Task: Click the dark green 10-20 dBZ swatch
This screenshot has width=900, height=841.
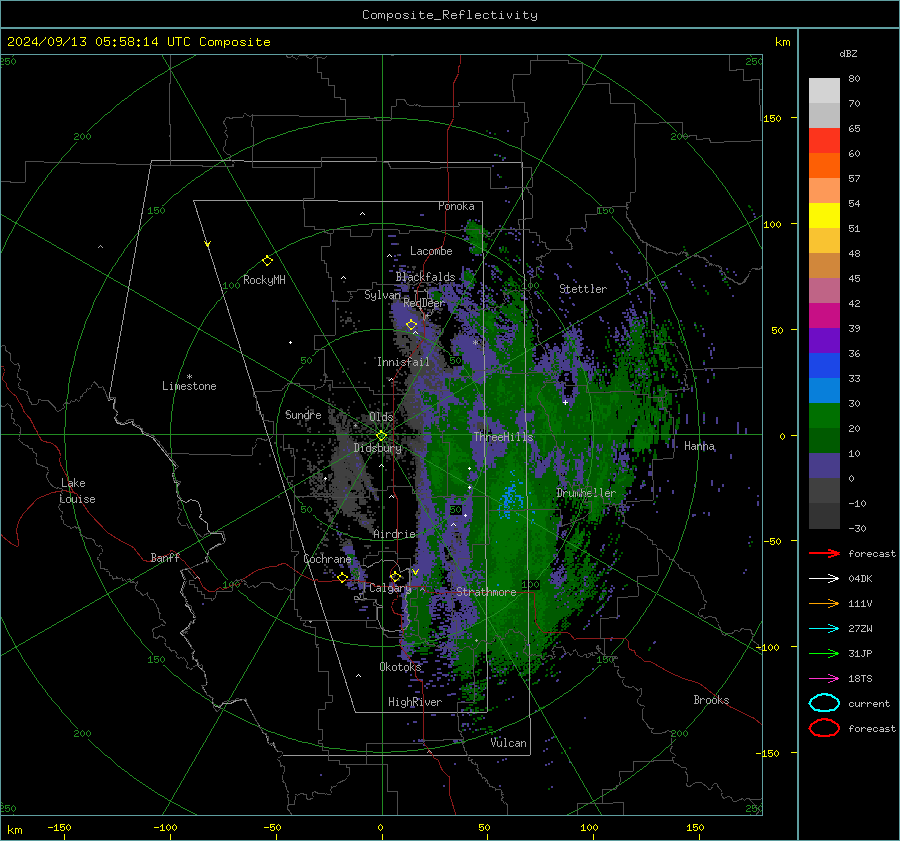Action: click(824, 440)
